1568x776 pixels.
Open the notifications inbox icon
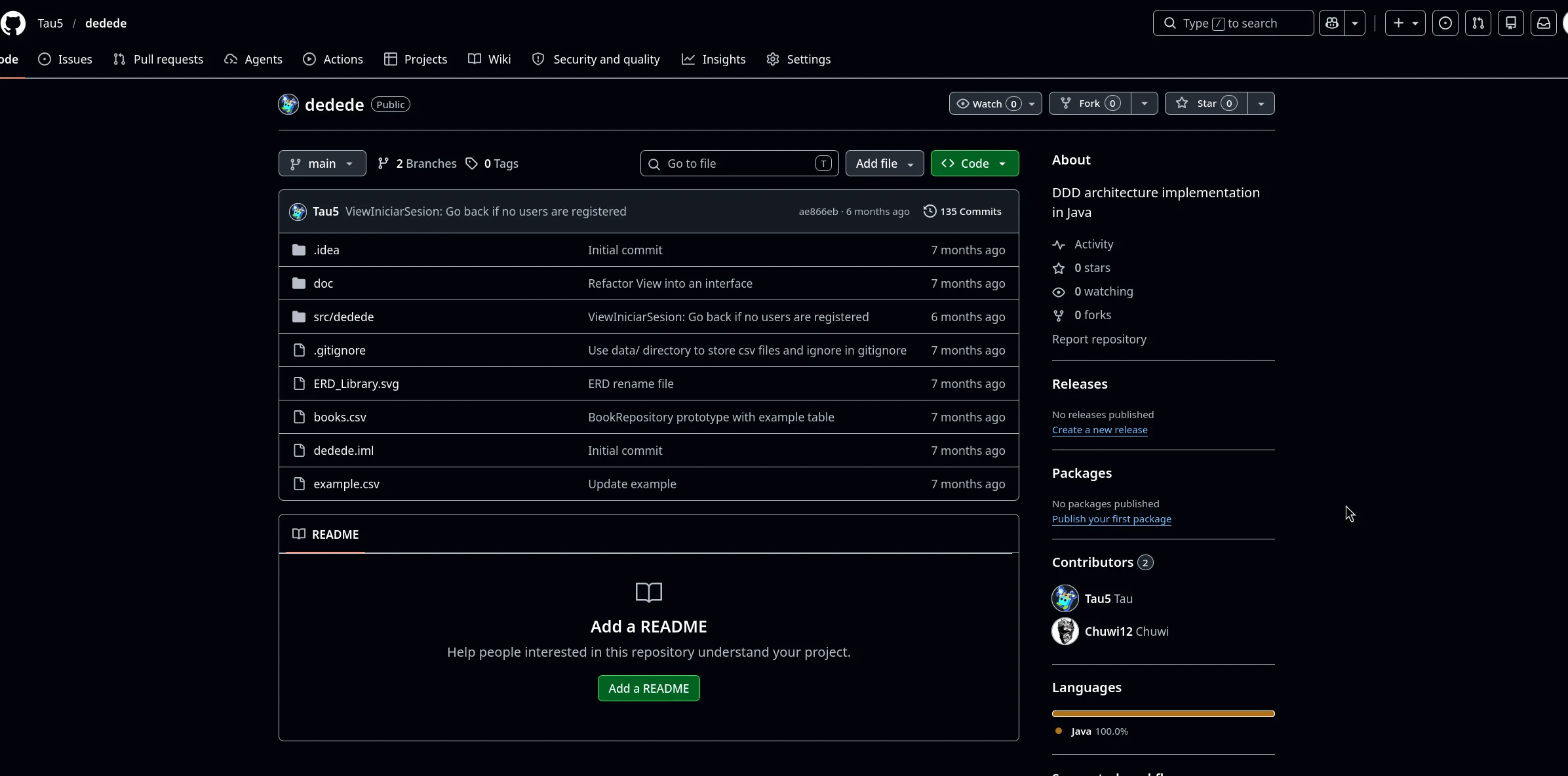pos(1543,23)
